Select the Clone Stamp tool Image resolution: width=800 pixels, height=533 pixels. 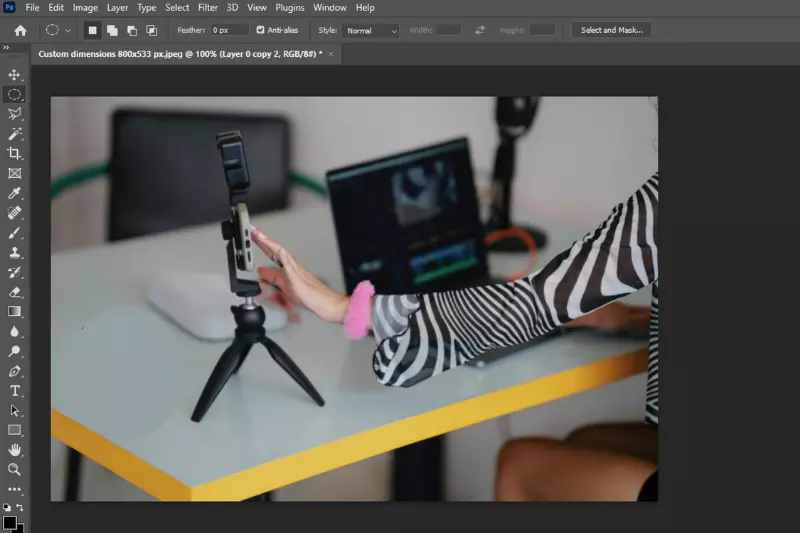(14, 252)
